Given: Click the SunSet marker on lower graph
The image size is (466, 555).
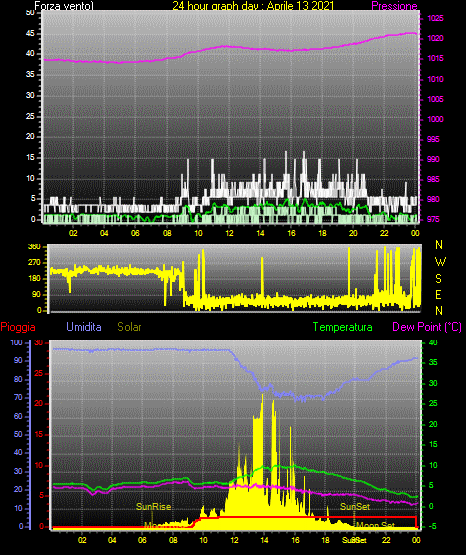Looking at the screenshot, I should point(355,507).
